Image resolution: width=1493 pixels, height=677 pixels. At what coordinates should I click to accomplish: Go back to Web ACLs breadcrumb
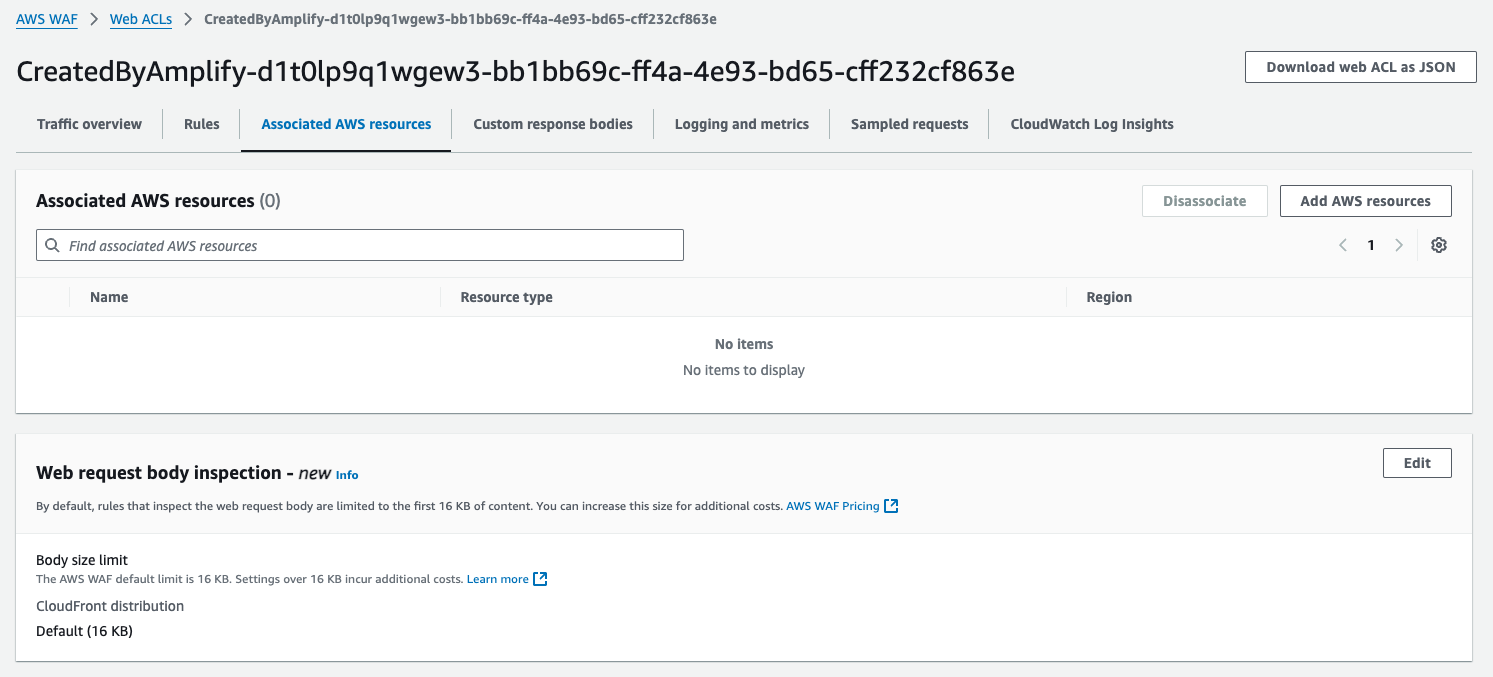point(140,19)
